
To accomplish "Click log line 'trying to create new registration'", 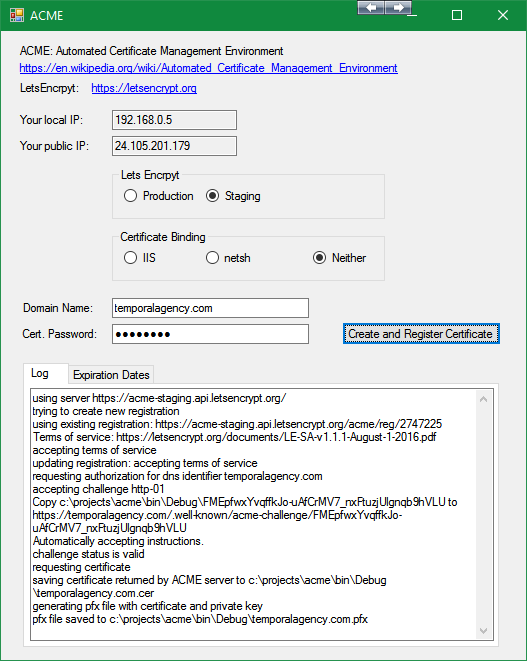I will [x=106, y=411].
